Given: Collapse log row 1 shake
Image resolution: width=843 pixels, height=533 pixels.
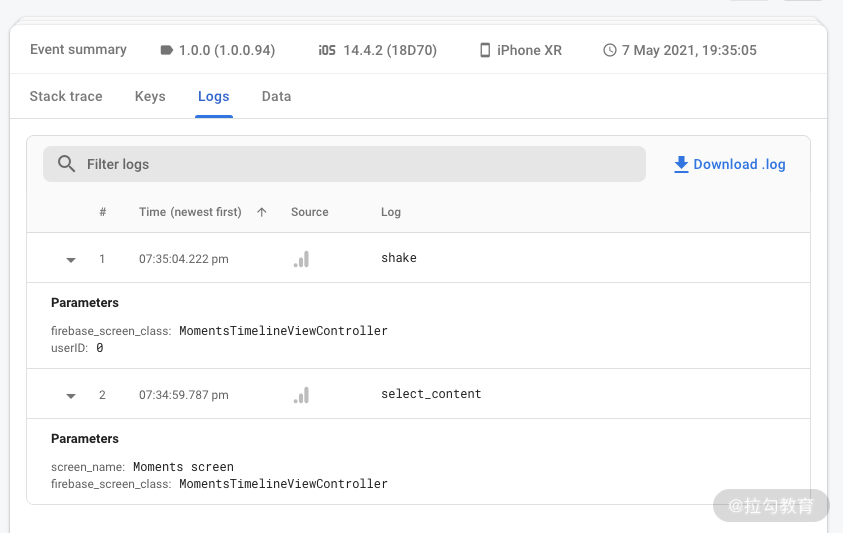Looking at the screenshot, I should [70, 260].
